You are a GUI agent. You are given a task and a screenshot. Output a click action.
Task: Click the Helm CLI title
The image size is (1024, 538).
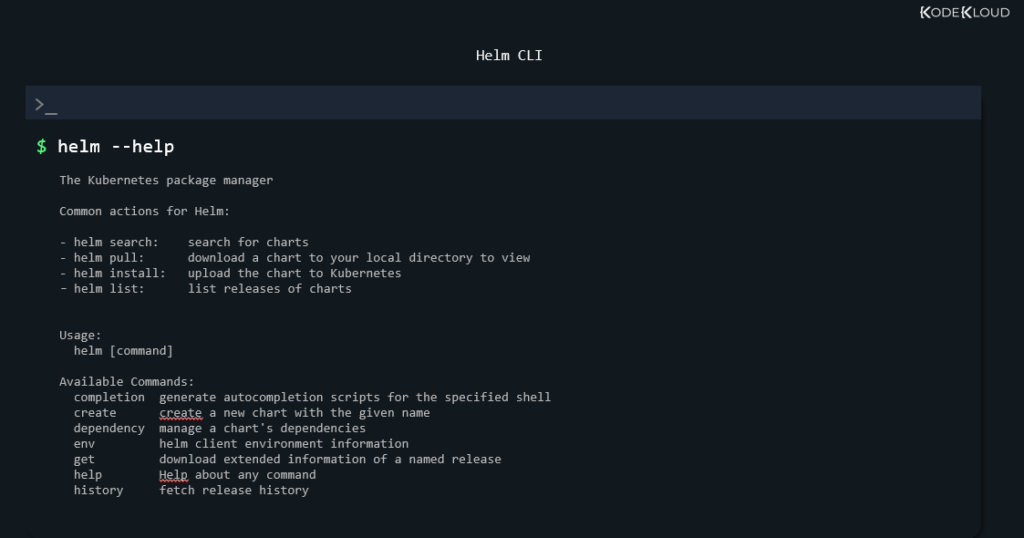[x=509, y=55]
